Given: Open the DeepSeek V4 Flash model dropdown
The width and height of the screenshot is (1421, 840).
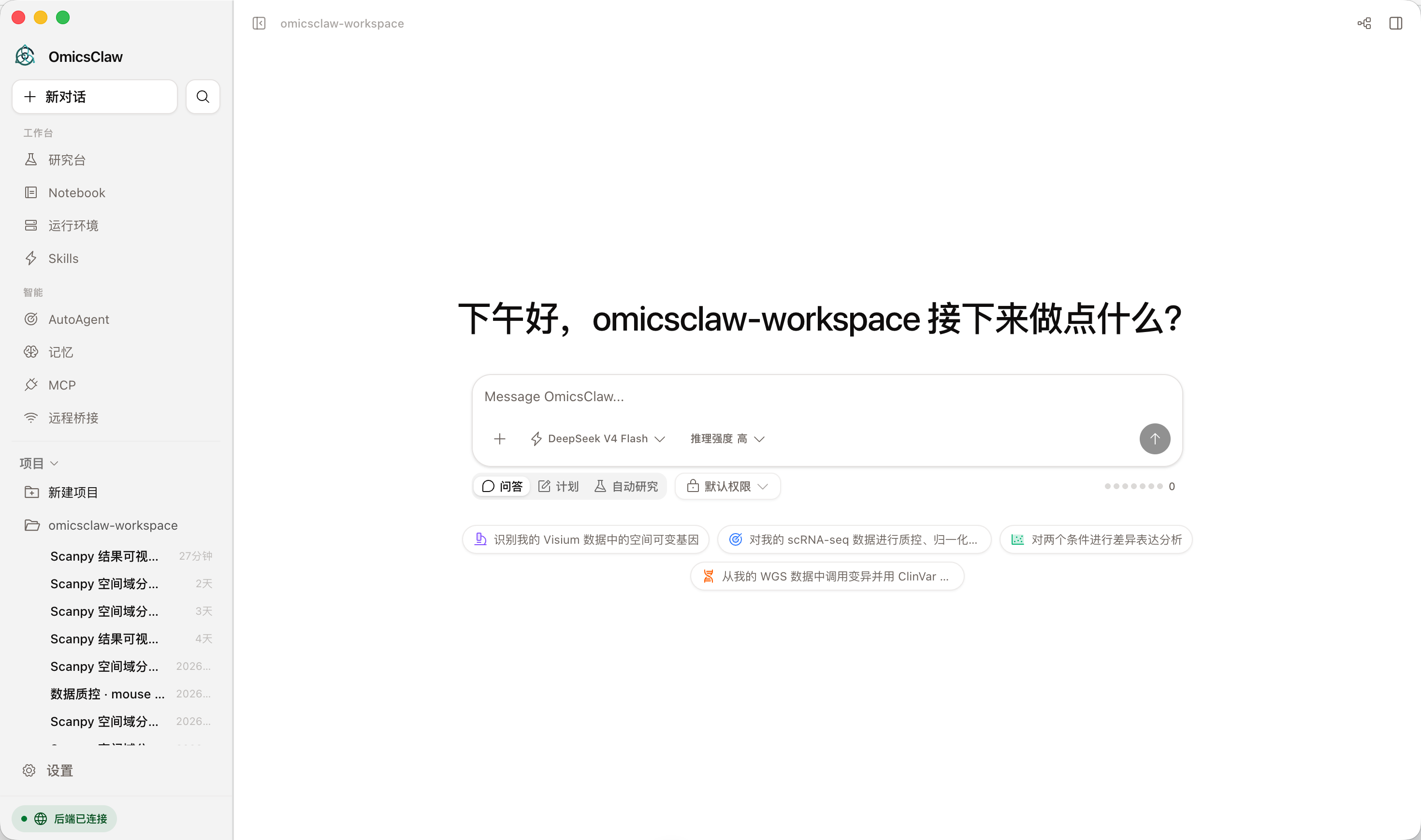Looking at the screenshot, I should pos(597,439).
